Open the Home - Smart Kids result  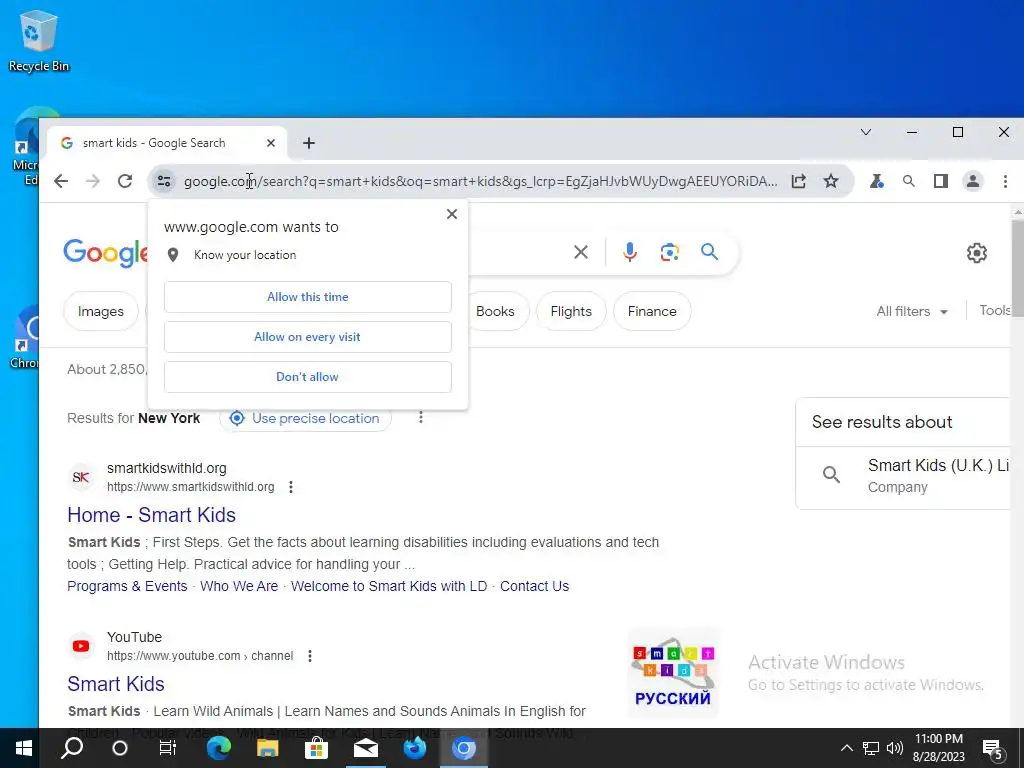tap(152, 515)
